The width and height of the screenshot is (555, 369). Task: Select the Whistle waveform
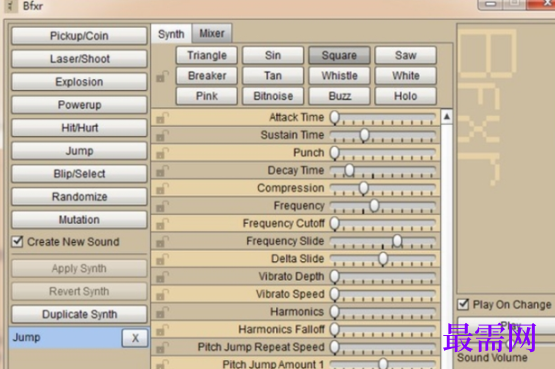pyautogui.click(x=339, y=76)
